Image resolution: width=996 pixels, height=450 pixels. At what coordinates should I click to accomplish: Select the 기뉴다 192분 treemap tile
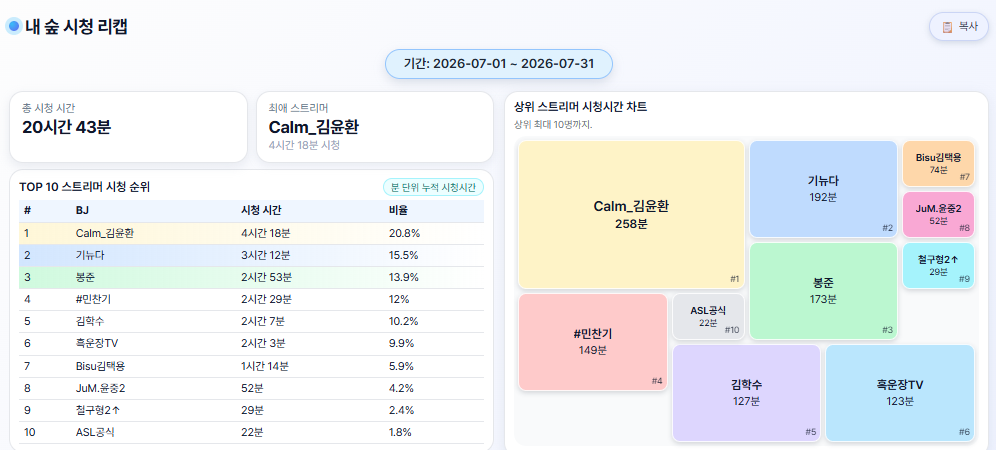click(x=823, y=189)
